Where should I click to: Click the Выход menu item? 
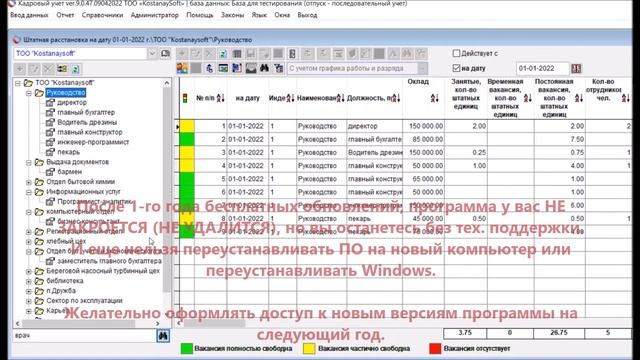[307, 15]
